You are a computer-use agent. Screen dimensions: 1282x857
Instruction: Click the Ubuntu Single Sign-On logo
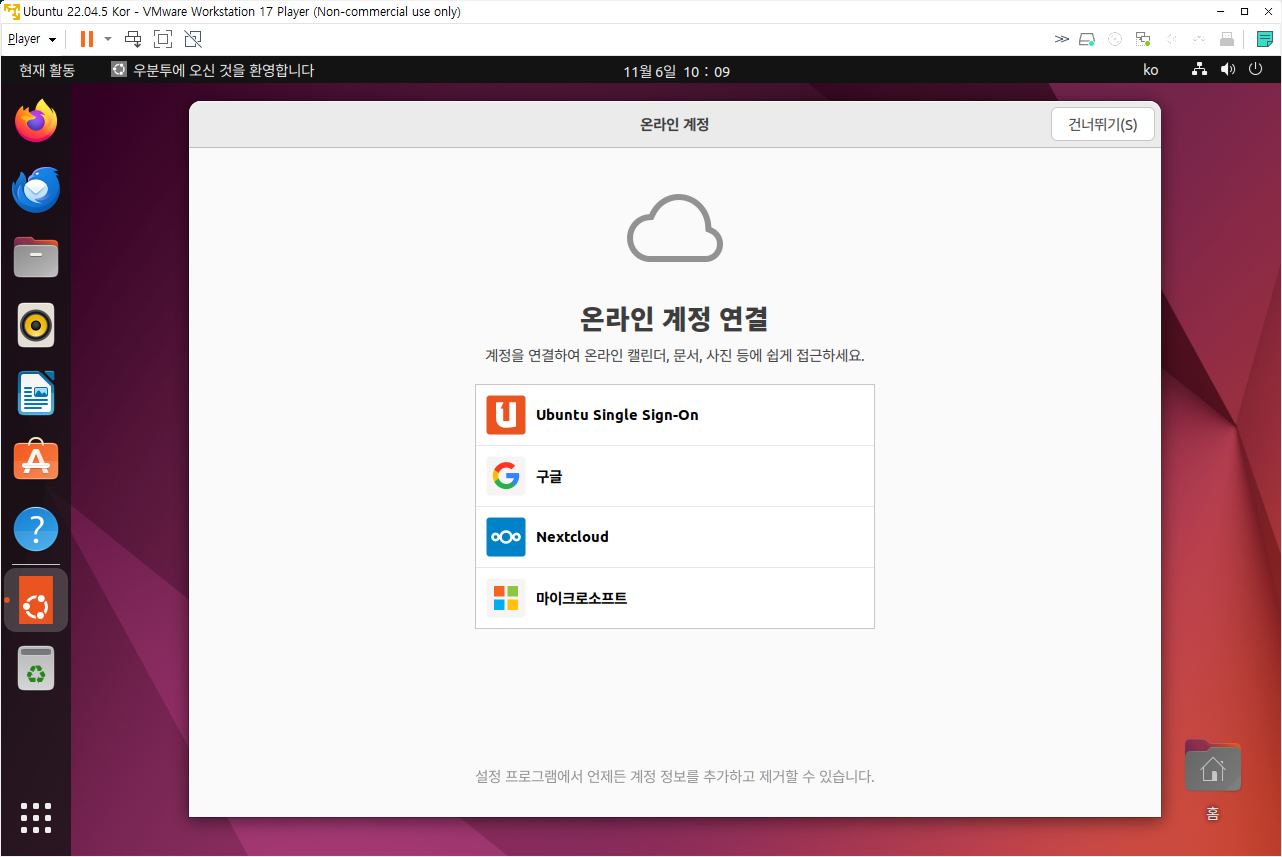coord(506,415)
